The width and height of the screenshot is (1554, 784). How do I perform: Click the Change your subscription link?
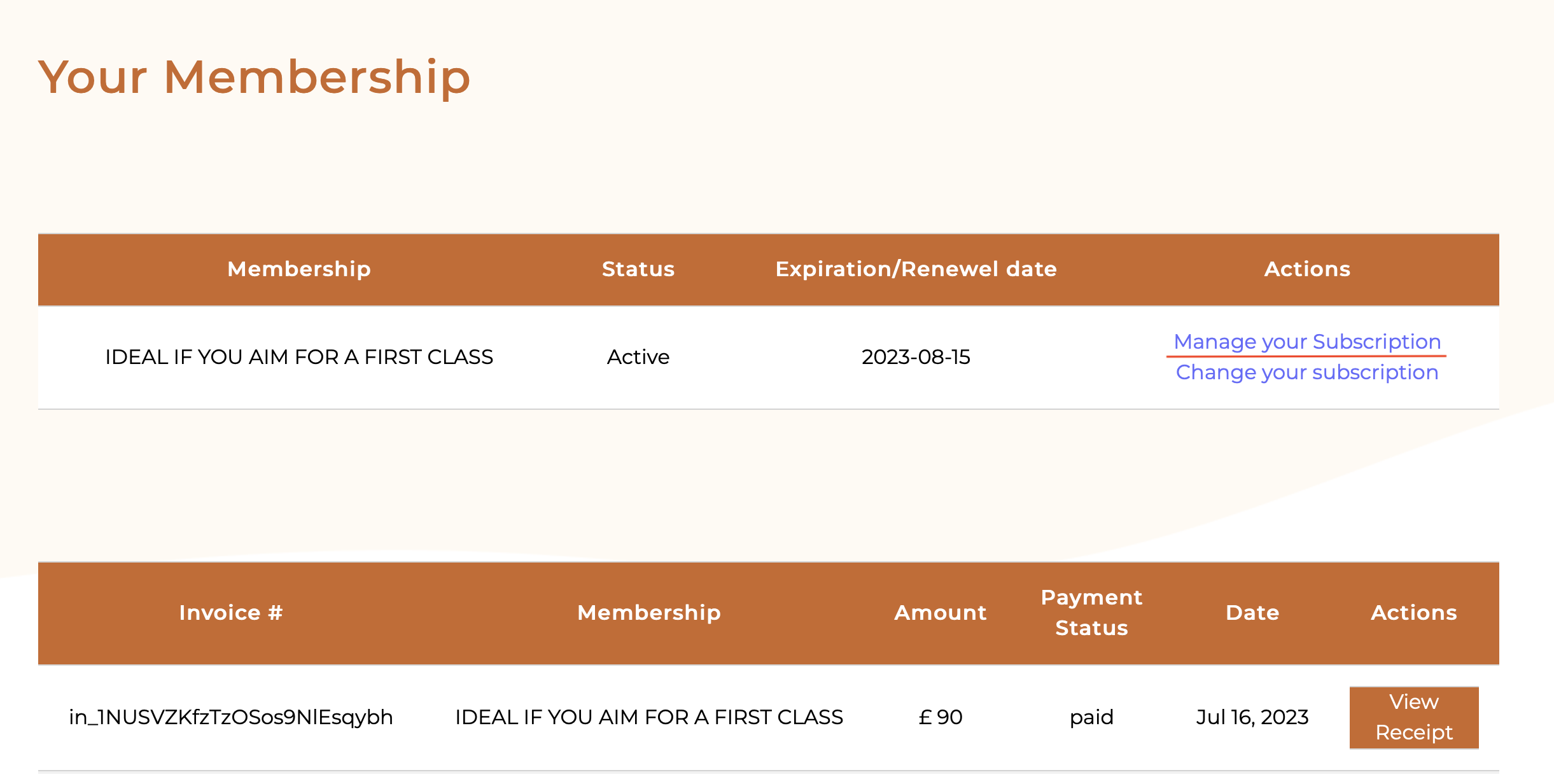(1307, 372)
